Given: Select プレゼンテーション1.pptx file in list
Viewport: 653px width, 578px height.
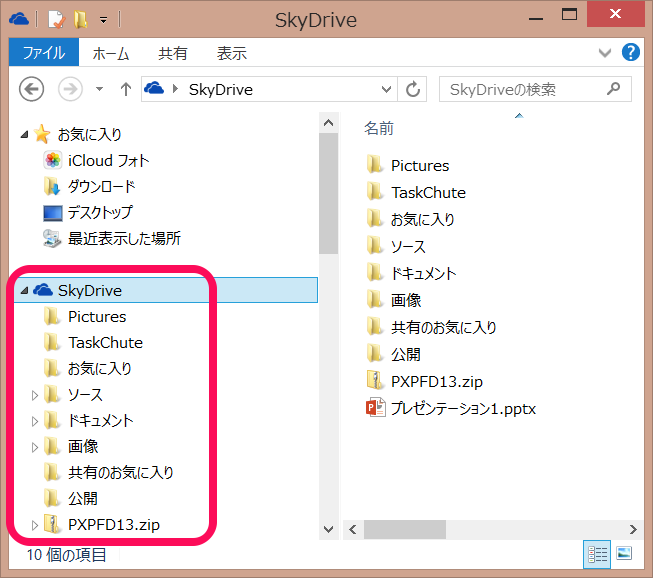Looking at the screenshot, I should (463, 409).
